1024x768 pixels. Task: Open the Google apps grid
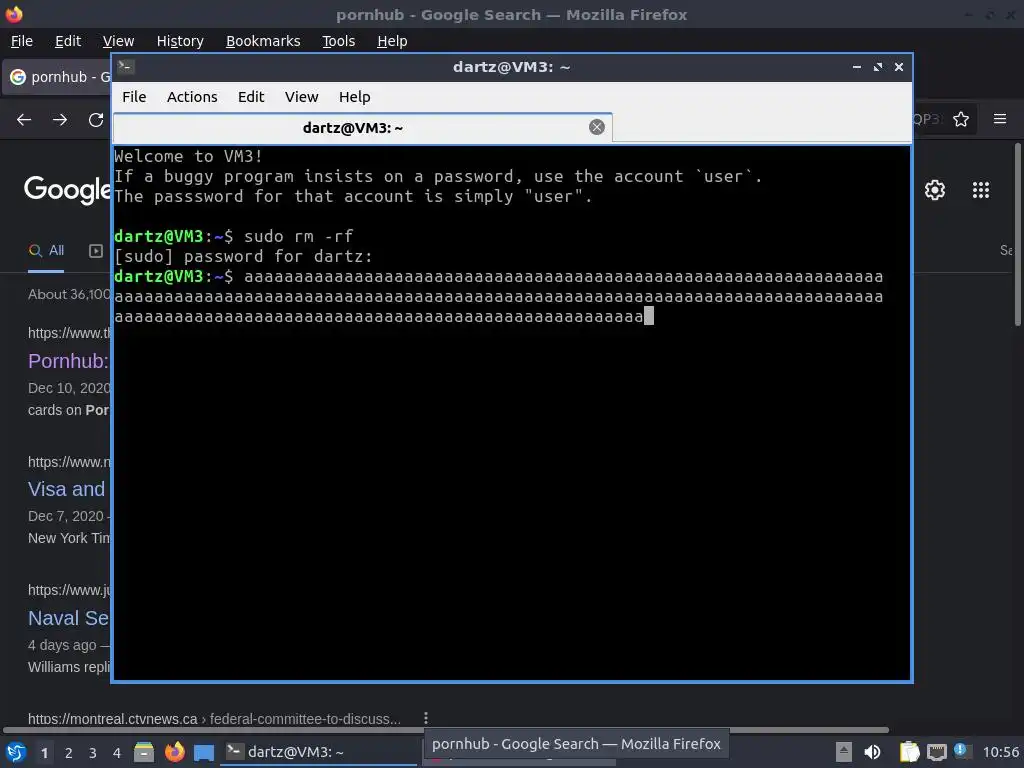pyautogui.click(x=981, y=190)
